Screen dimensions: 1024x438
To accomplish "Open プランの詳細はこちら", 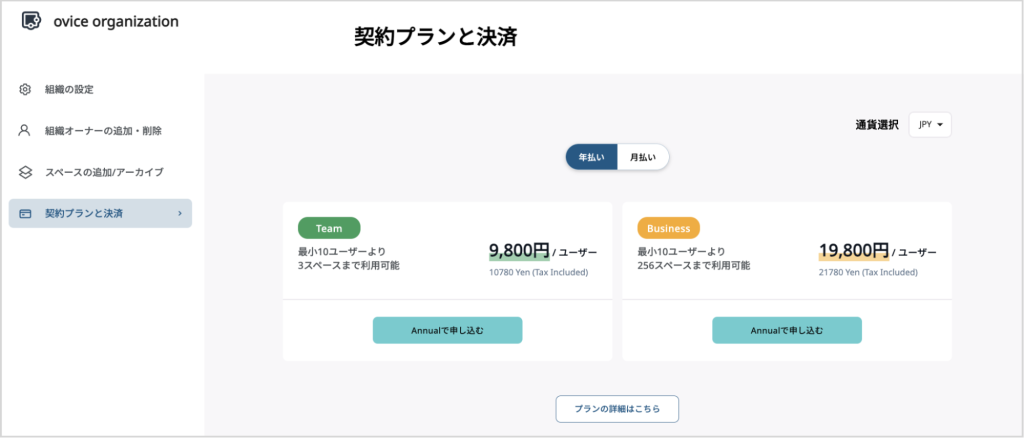I will [x=617, y=409].
